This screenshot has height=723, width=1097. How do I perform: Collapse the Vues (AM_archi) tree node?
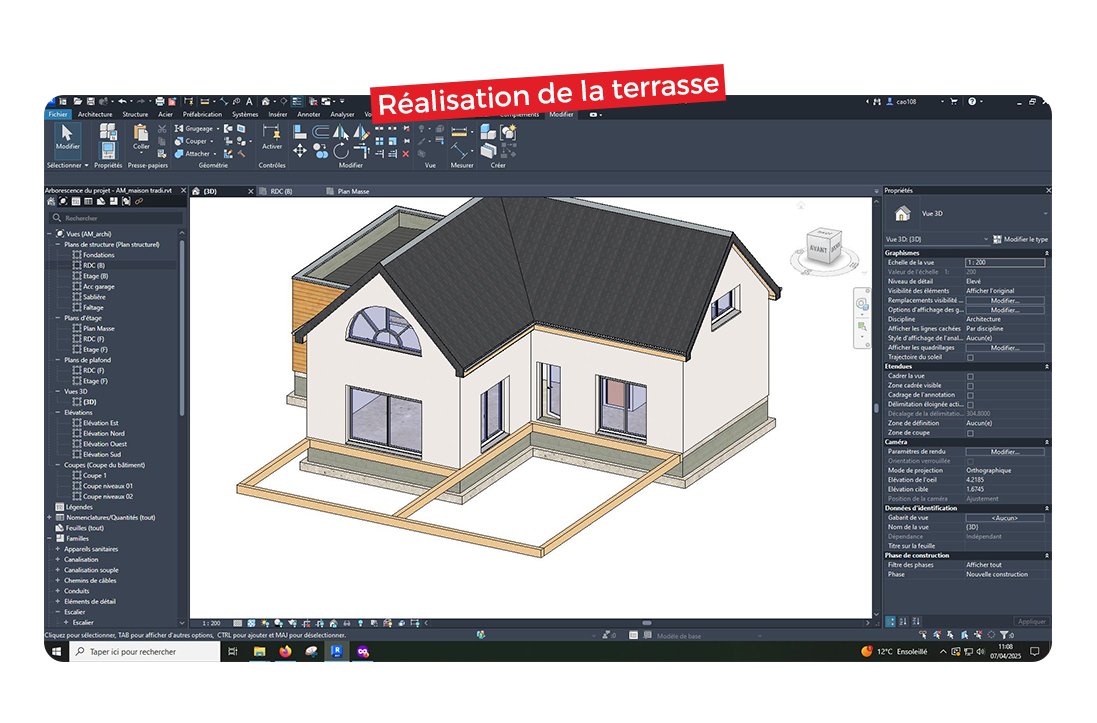tap(50, 234)
